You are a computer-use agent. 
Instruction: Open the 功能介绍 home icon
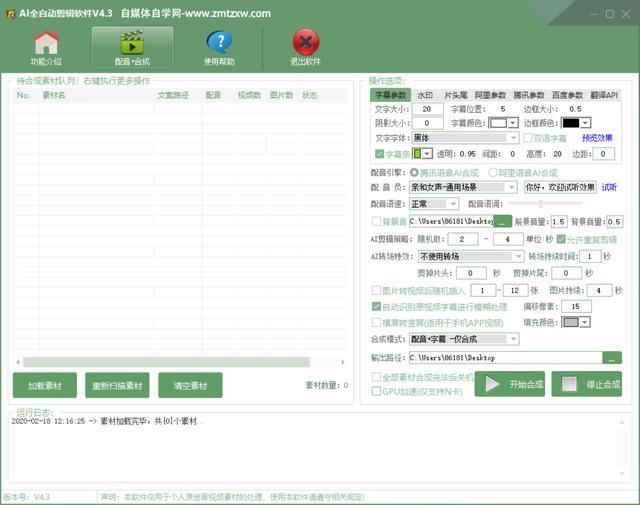[x=46, y=42]
